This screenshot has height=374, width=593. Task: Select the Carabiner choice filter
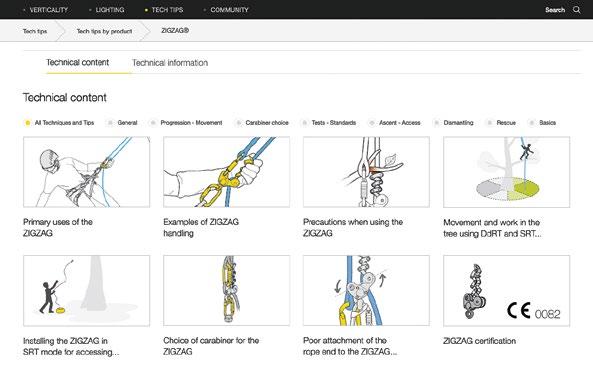coord(262,123)
